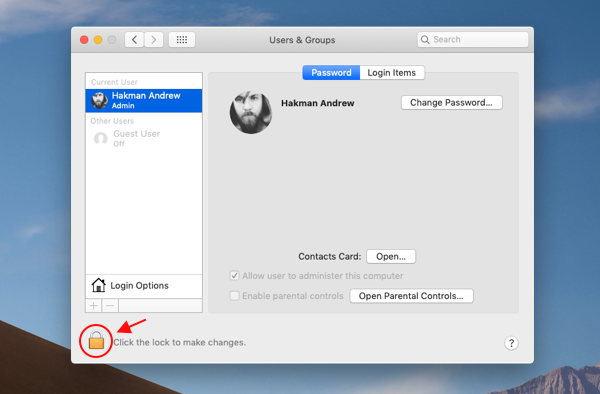Open the Contacts Card
Image resolution: width=600 pixels, height=394 pixels.
click(391, 256)
